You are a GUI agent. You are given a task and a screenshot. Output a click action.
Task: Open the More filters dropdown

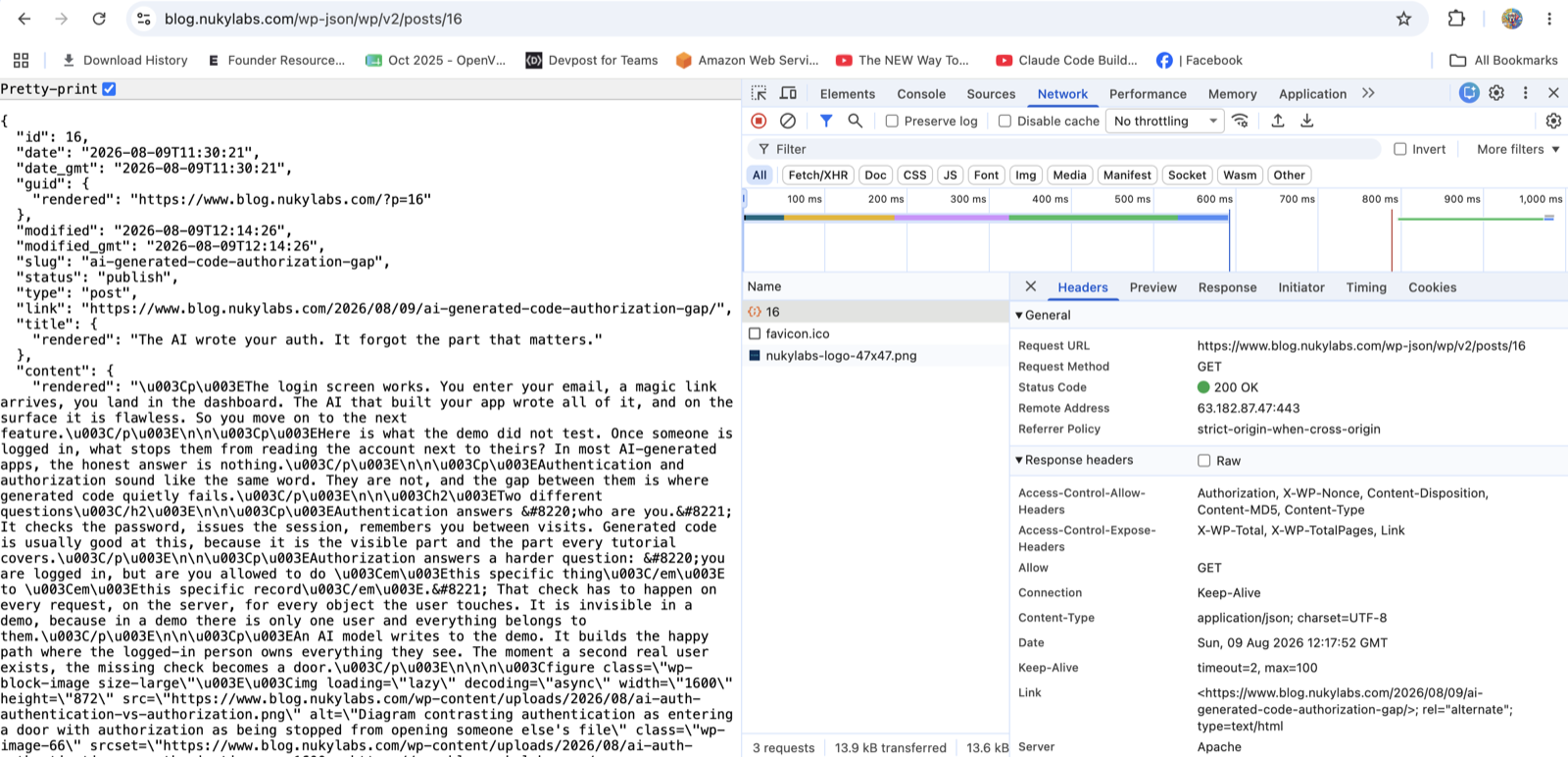1517,149
